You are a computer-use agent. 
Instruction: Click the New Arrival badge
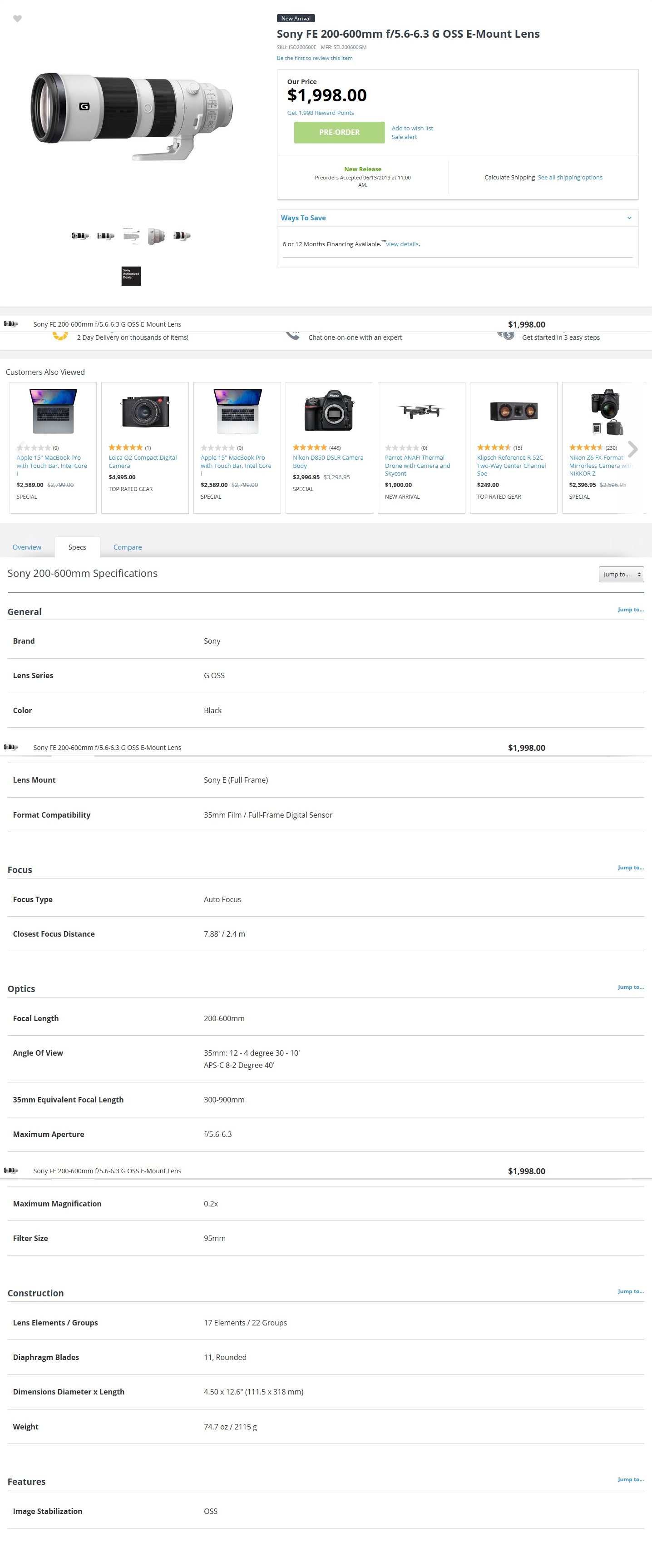pyautogui.click(x=296, y=18)
